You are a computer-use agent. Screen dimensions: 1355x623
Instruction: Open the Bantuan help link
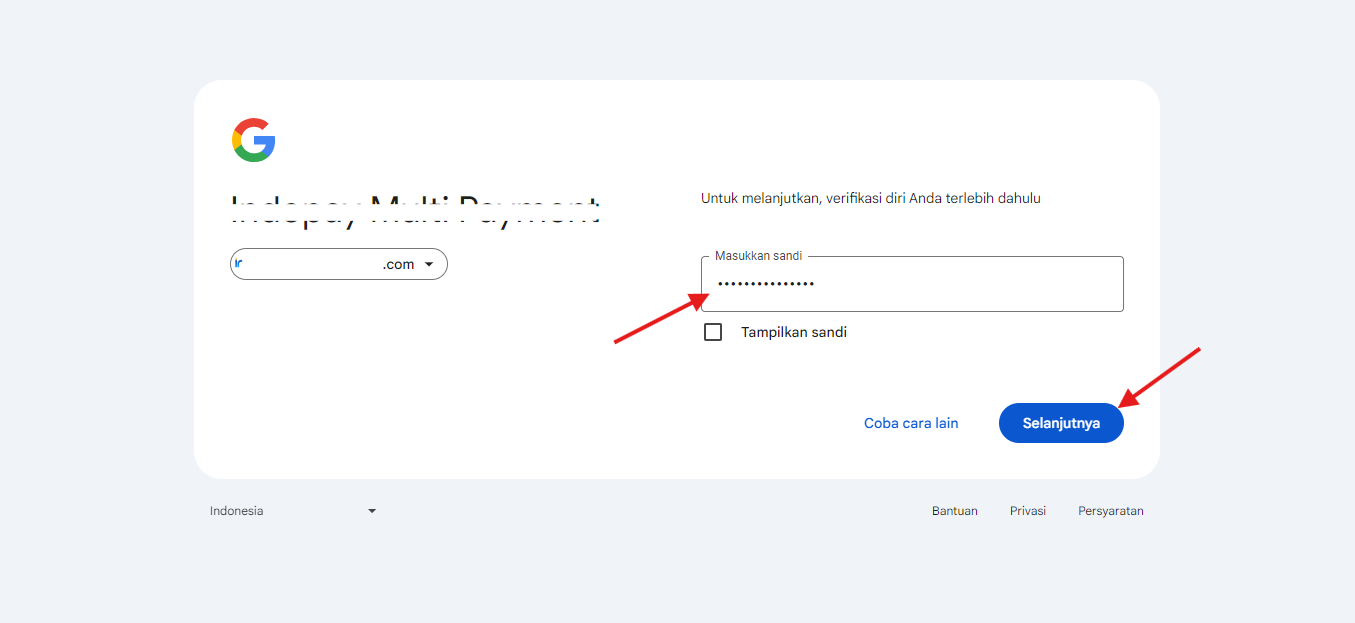click(x=954, y=510)
